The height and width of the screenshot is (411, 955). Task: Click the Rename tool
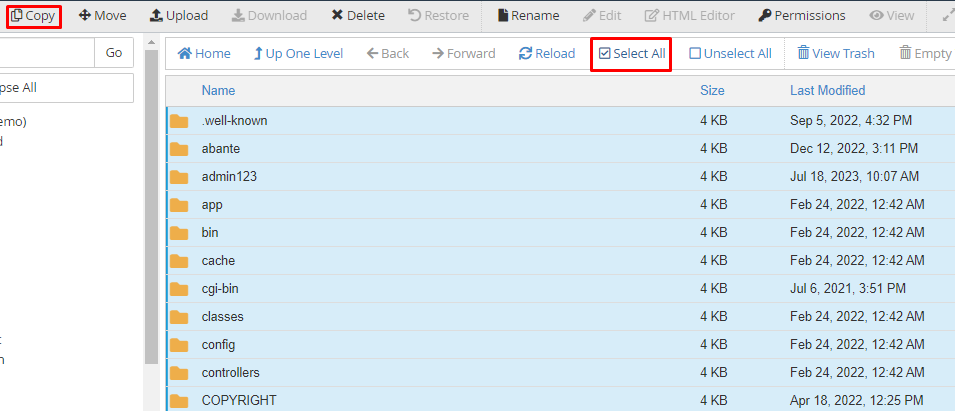click(528, 16)
